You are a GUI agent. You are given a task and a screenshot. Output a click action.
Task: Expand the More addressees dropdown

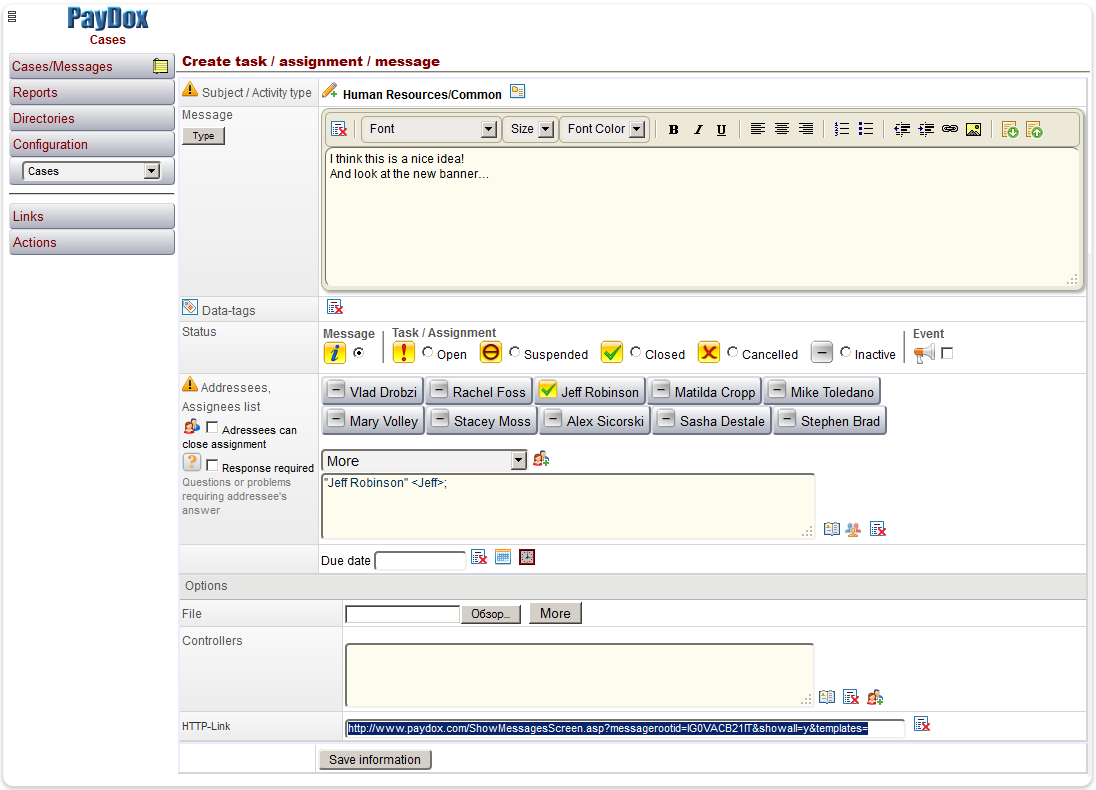tap(424, 461)
